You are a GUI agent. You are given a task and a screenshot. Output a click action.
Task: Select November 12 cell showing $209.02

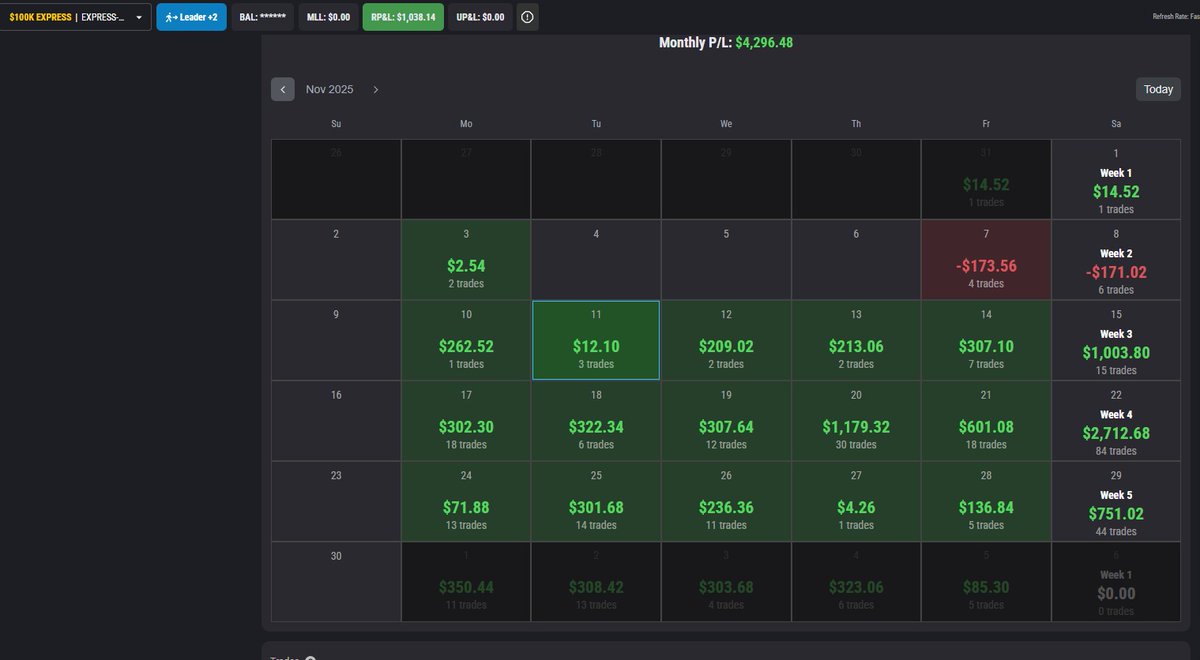coord(726,340)
